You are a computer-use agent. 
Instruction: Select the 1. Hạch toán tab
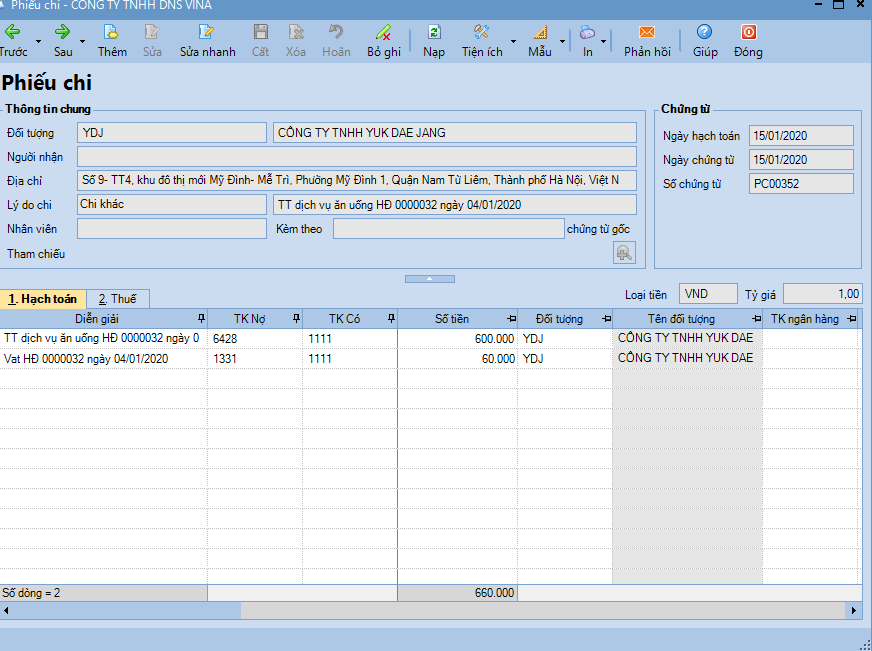click(x=43, y=299)
